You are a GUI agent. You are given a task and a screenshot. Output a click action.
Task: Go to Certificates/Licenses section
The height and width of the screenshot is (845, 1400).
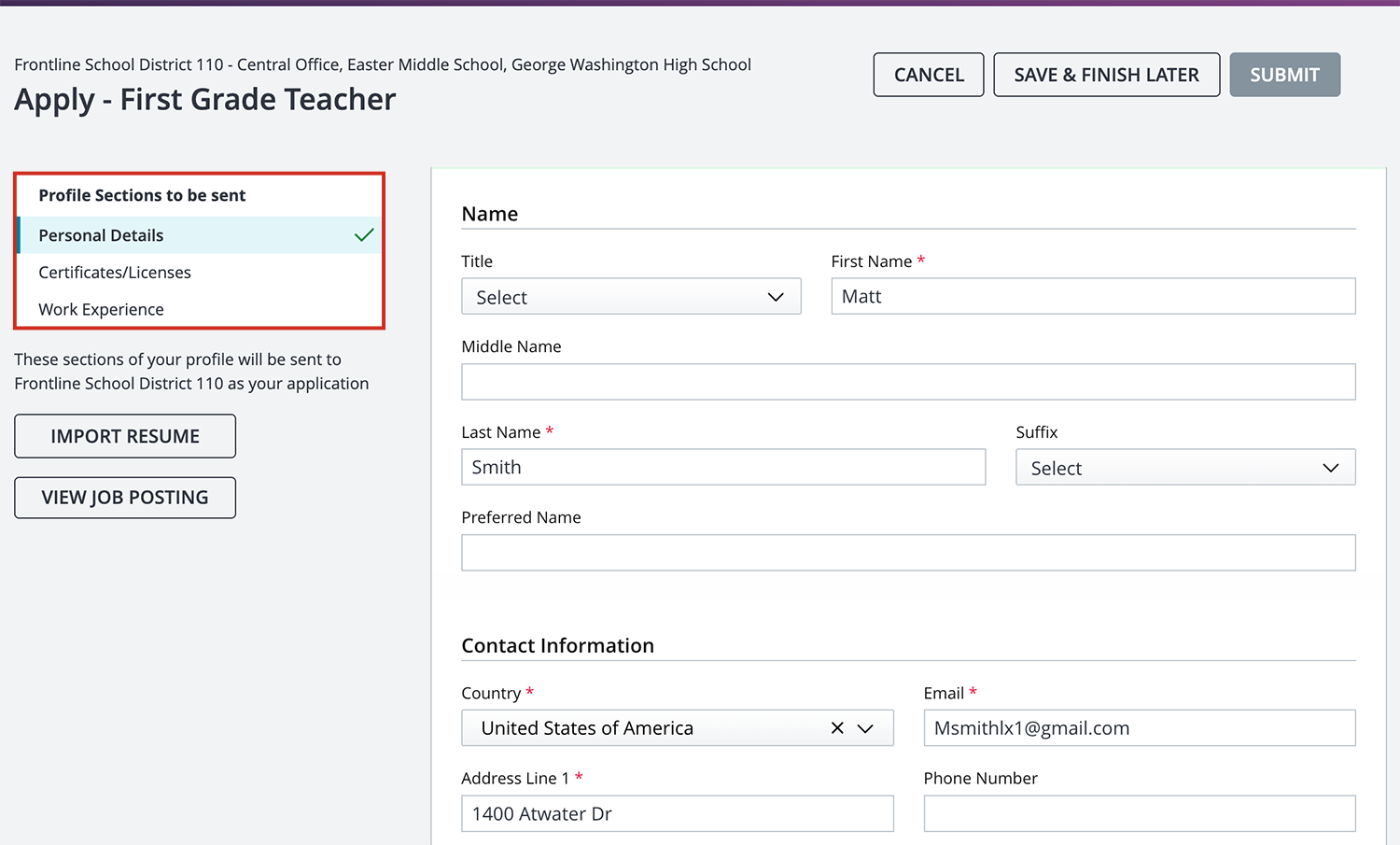115,273
